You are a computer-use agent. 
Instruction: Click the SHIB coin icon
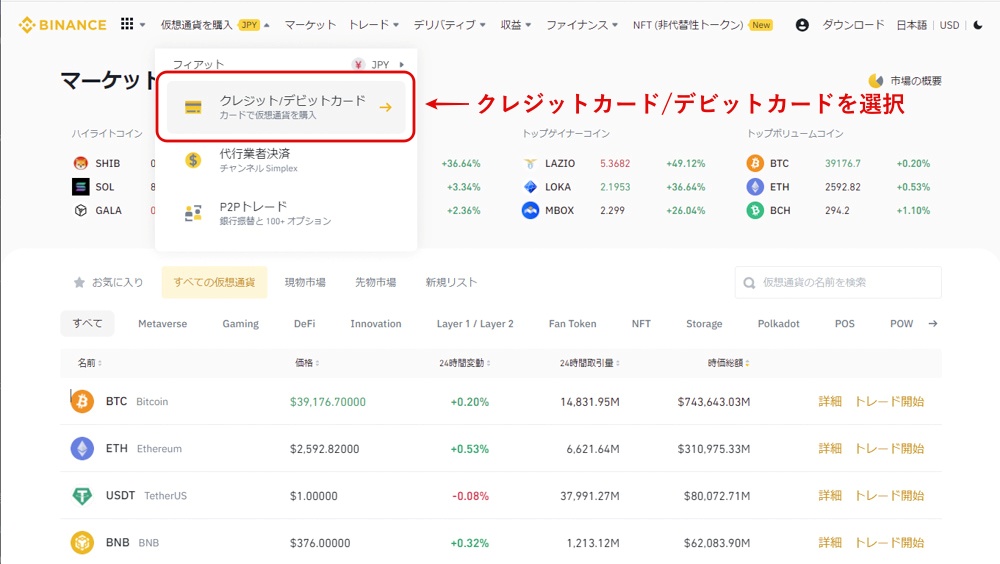(x=80, y=163)
